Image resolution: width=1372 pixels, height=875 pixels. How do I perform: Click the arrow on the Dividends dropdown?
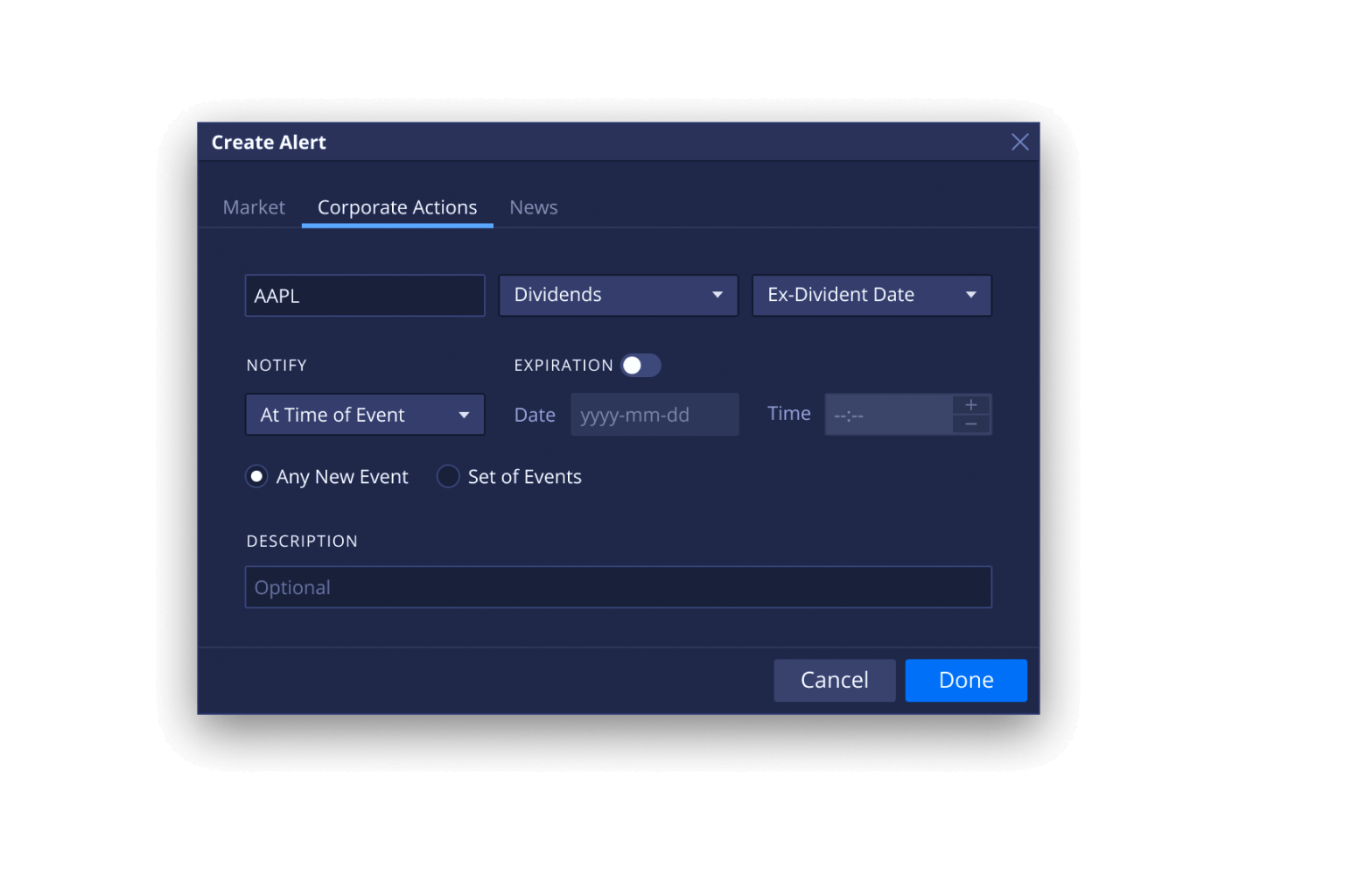717,295
